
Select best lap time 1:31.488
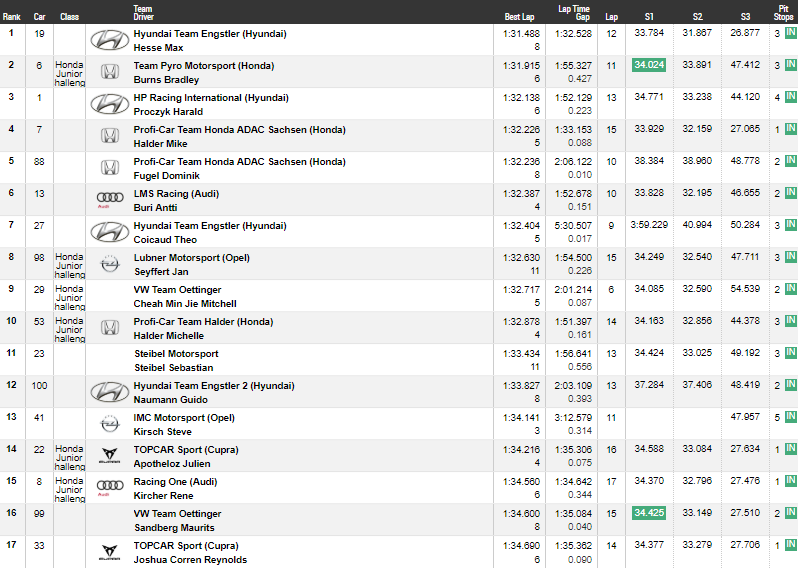point(521,34)
